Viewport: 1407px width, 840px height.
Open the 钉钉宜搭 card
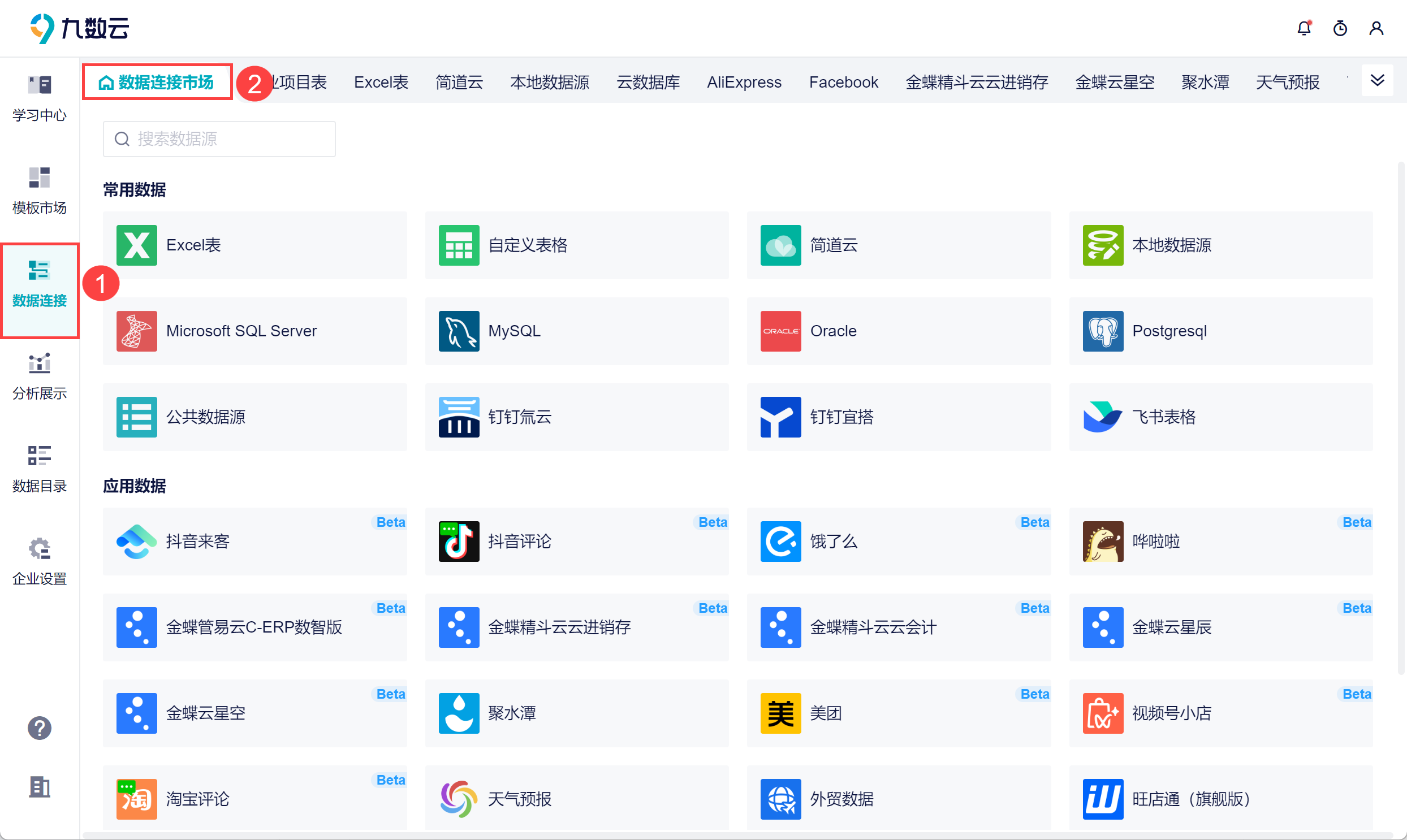899,417
